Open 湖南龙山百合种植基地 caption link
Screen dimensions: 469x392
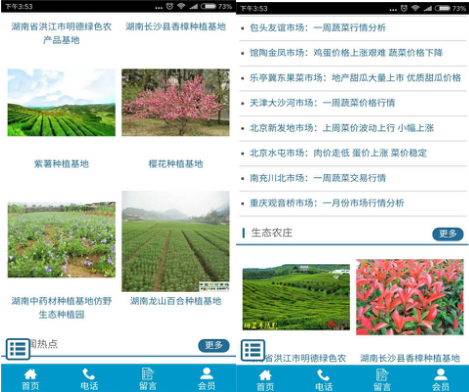click(x=175, y=301)
